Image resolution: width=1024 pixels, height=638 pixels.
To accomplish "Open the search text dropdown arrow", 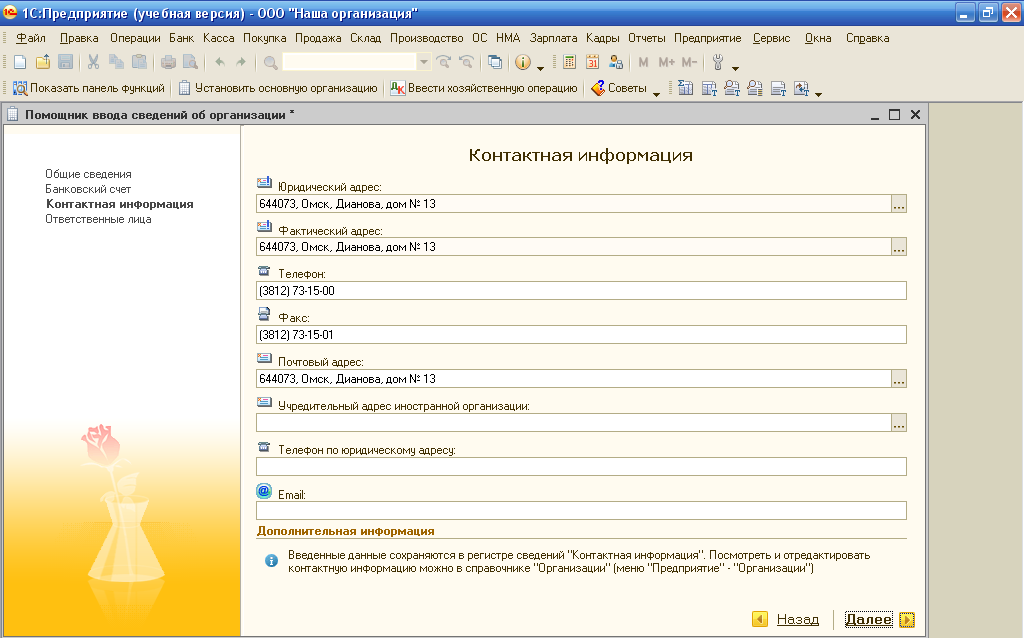I will pos(424,62).
